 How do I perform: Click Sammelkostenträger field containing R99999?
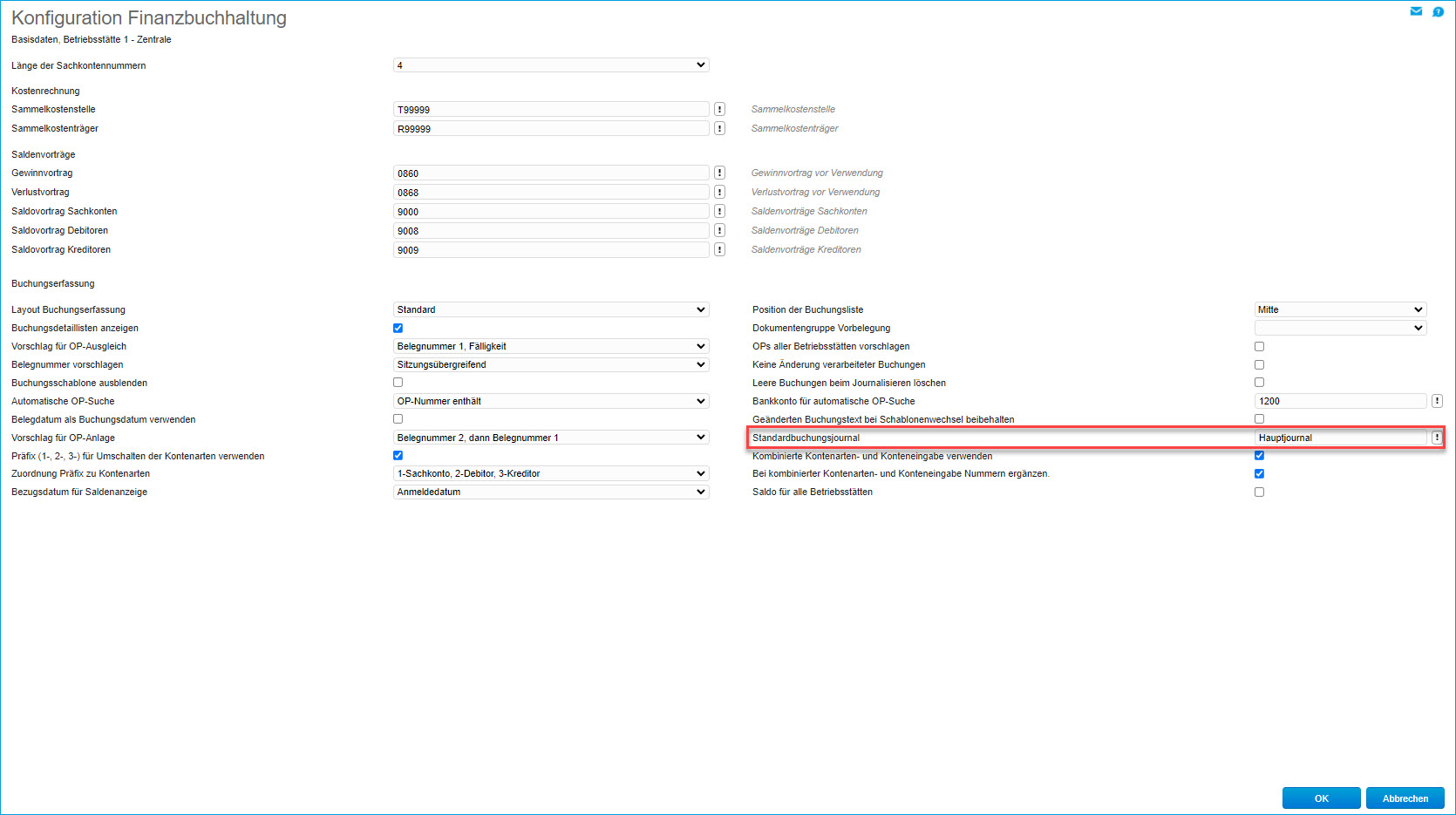pyautogui.click(x=551, y=129)
